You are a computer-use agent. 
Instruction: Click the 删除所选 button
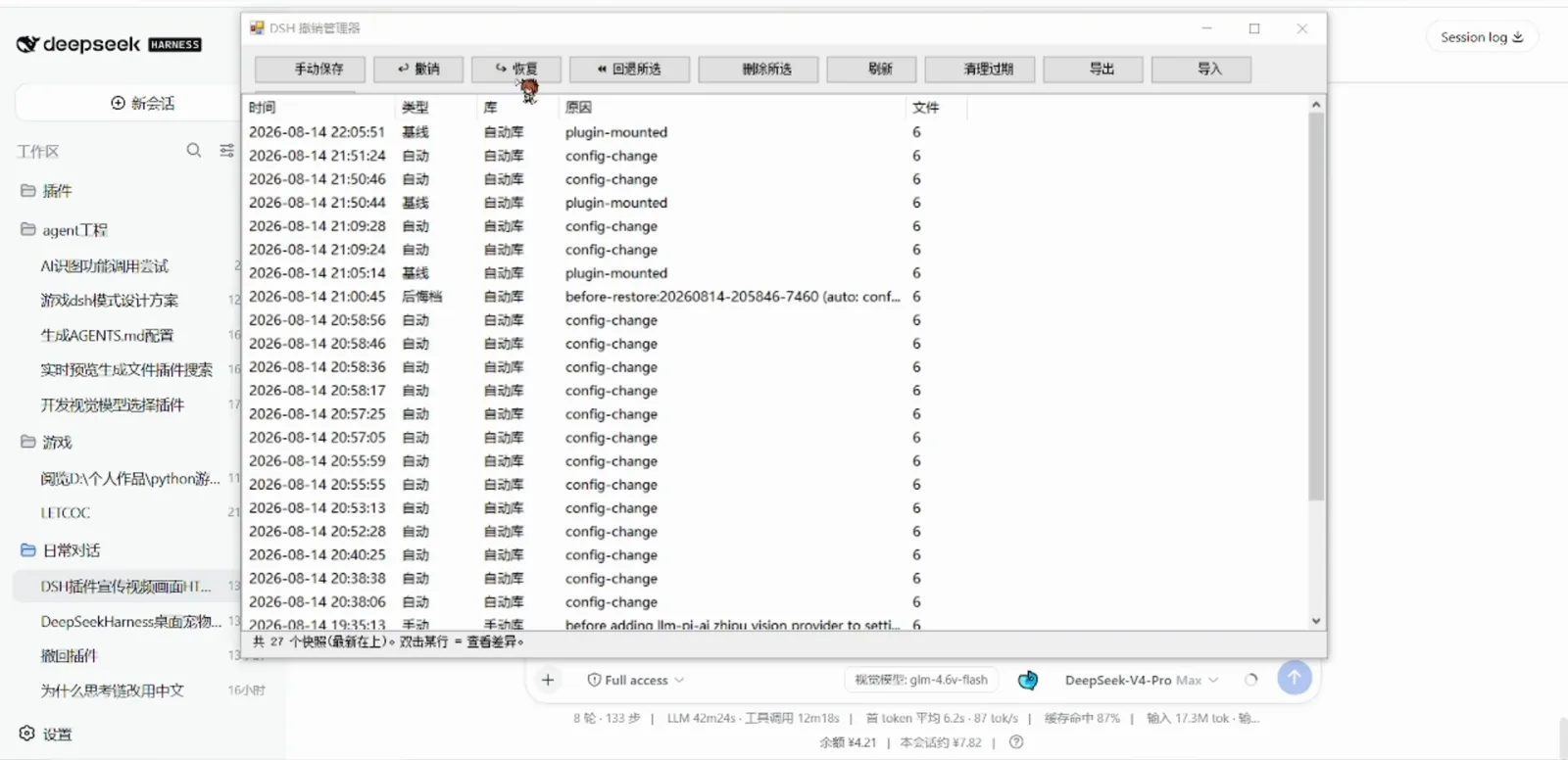click(759, 69)
